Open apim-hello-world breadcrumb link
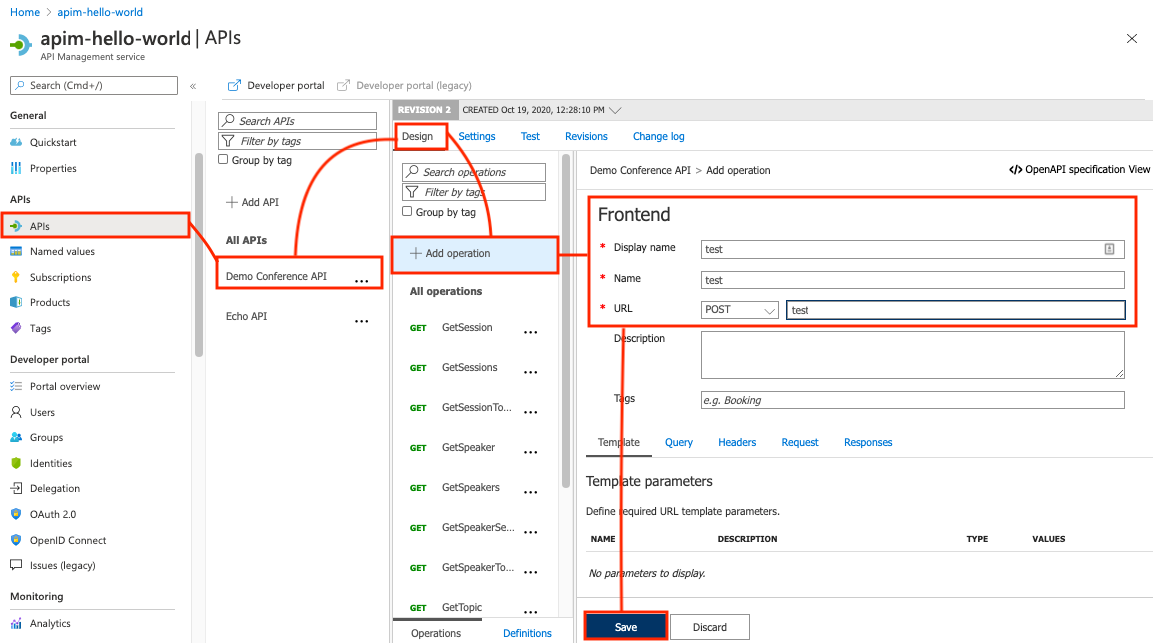This screenshot has height=643, width=1153. point(100,12)
